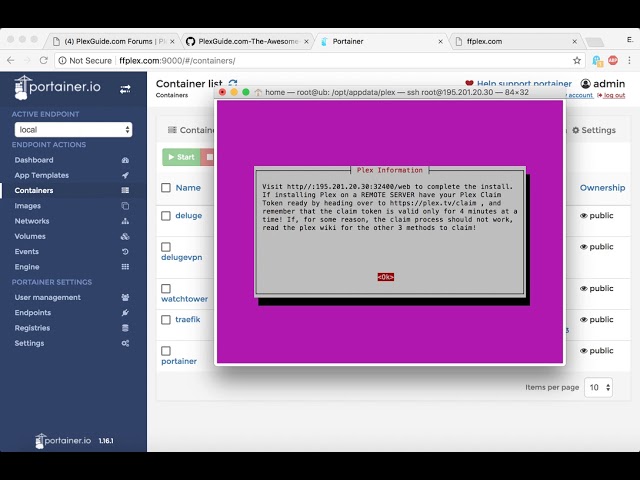
Task: Open Images in the sidebar
Action: 28,206
